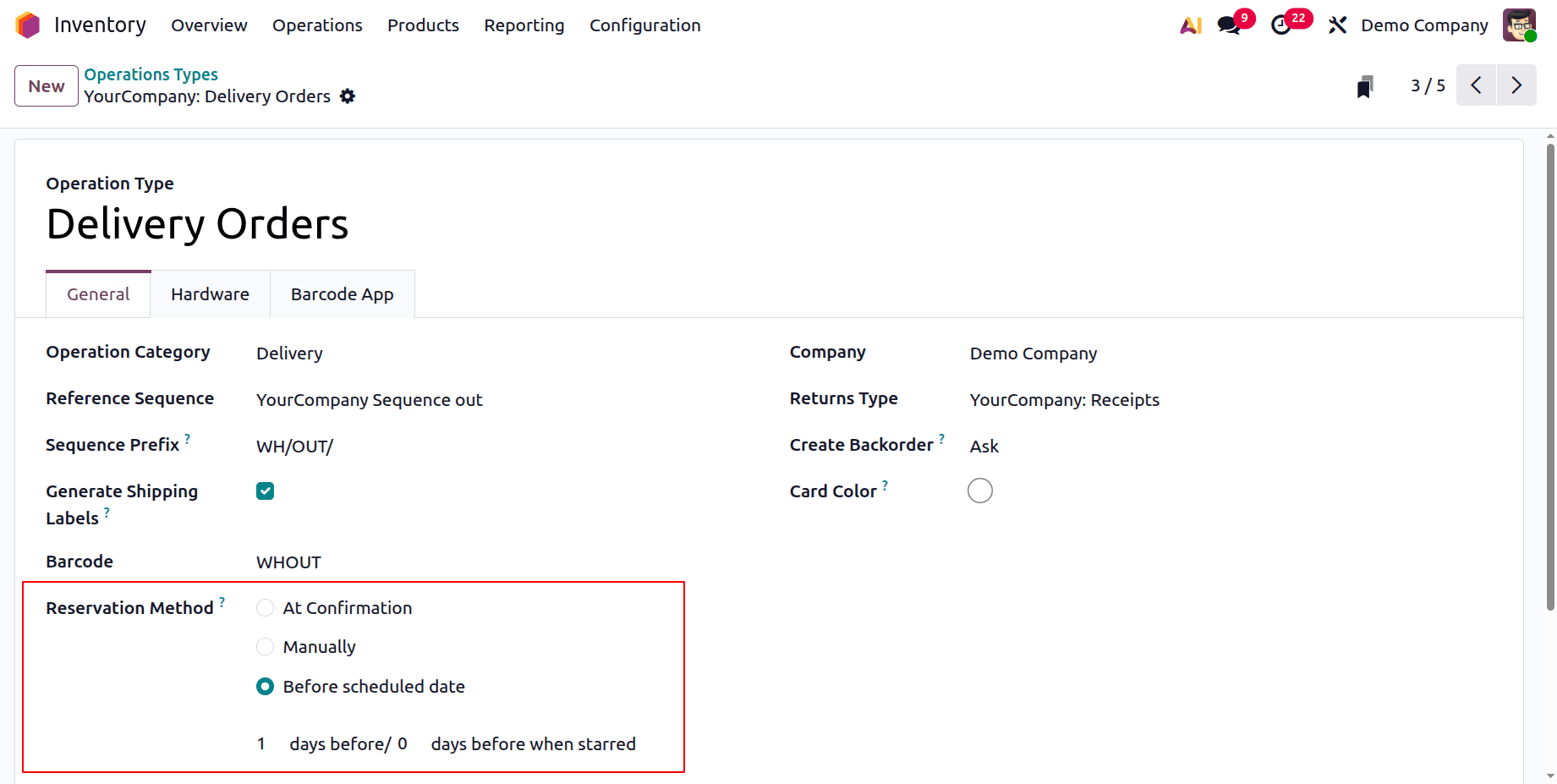
Task: Open the Operations menu
Action: pos(317,25)
